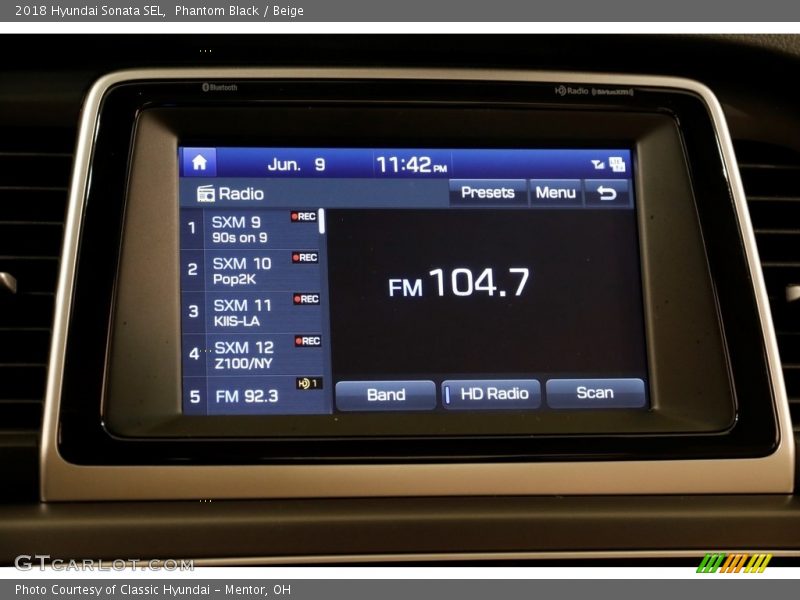Open the Presets list
The width and height of the screenshot is (800, 600).
coord(488,192)
